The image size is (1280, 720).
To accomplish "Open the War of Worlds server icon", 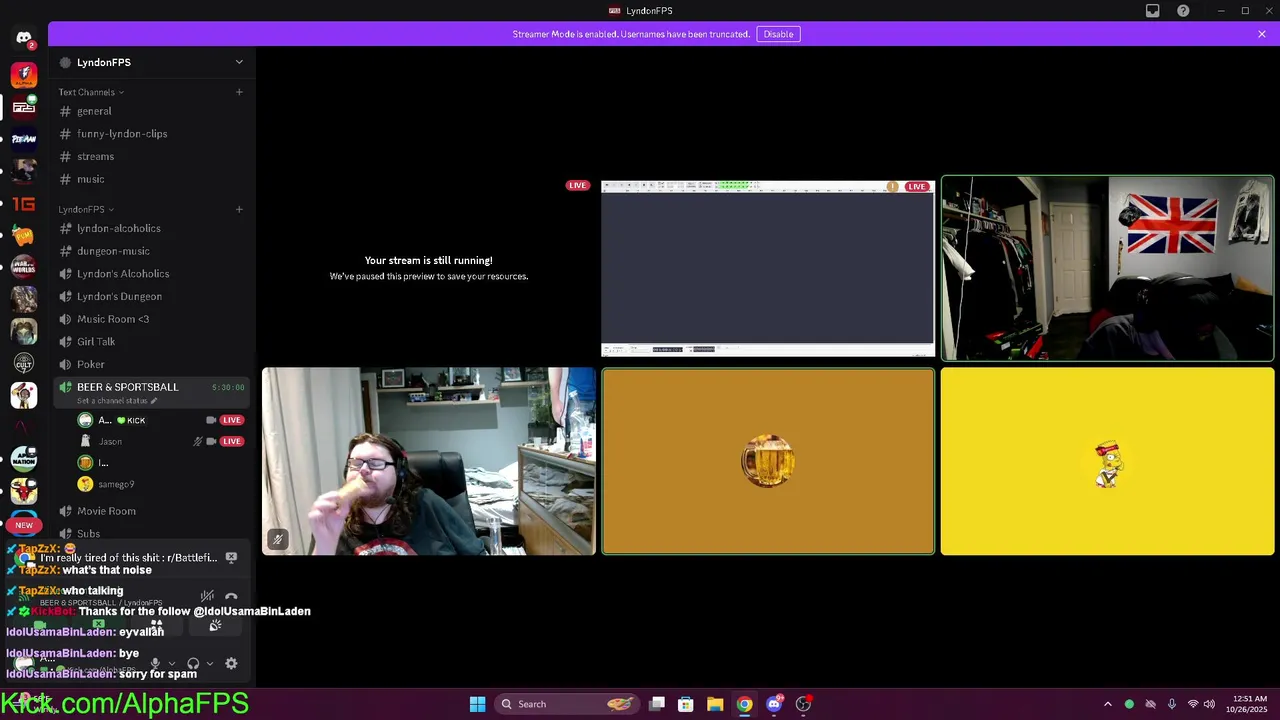I will click(24, 267).
